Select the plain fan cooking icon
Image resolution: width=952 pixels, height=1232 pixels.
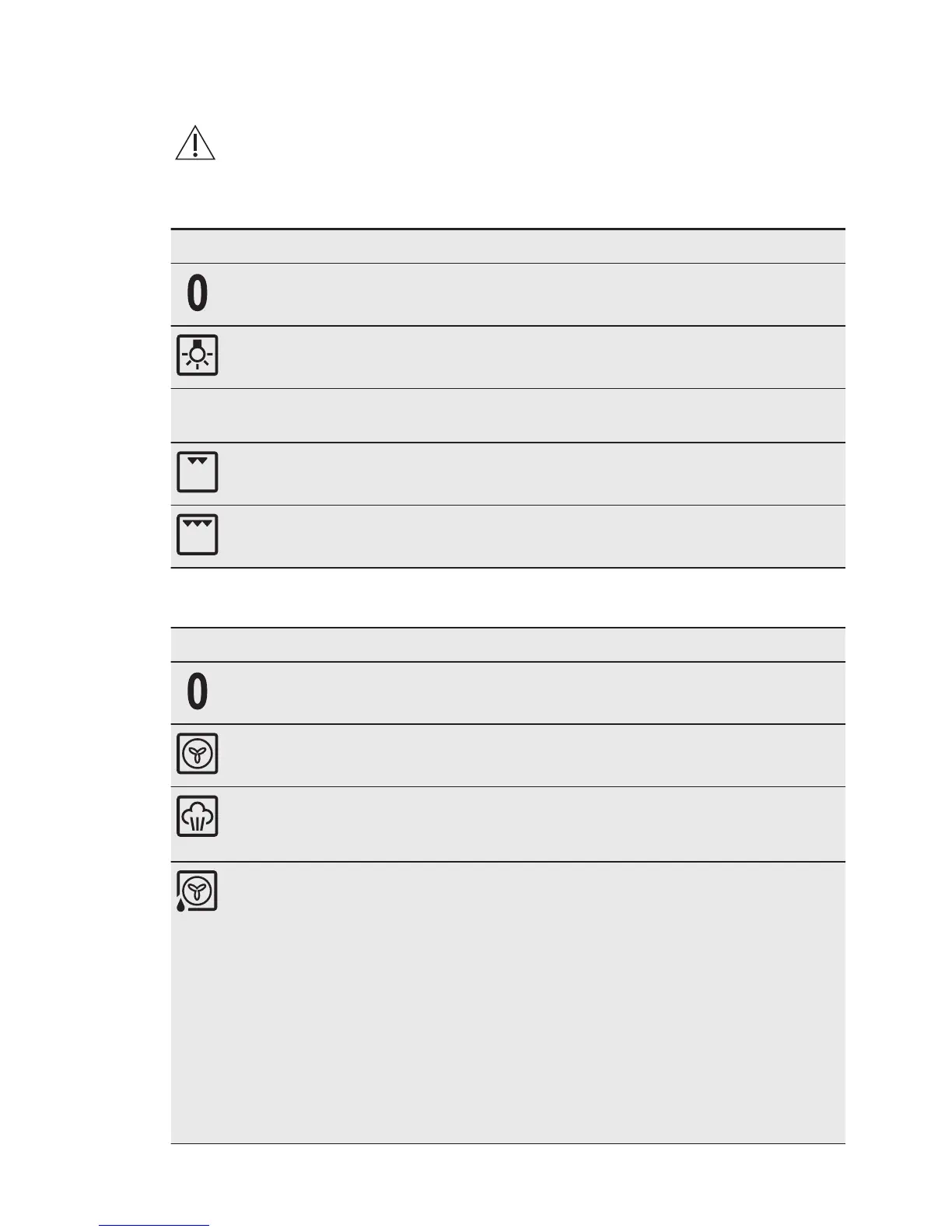[198, 754]
